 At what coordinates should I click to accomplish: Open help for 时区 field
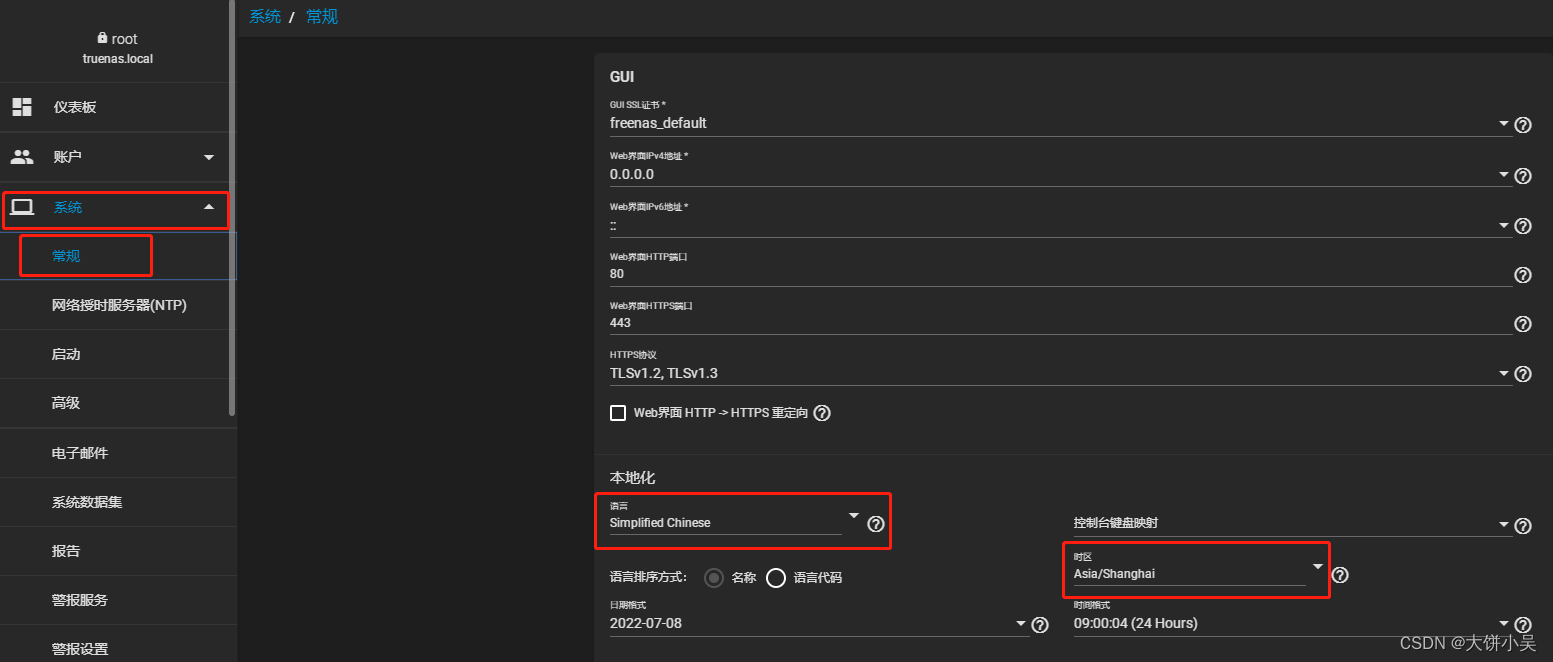[1341, 575]
